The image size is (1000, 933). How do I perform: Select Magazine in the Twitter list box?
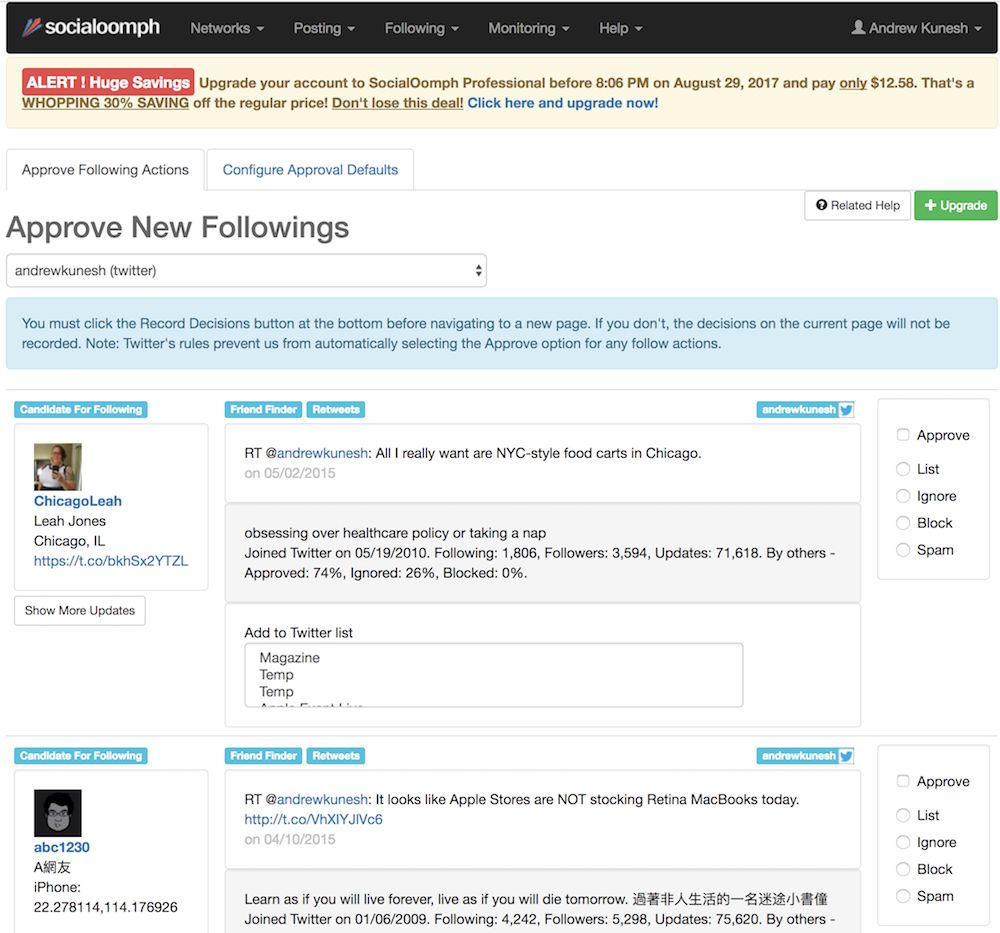coord(290,658)
